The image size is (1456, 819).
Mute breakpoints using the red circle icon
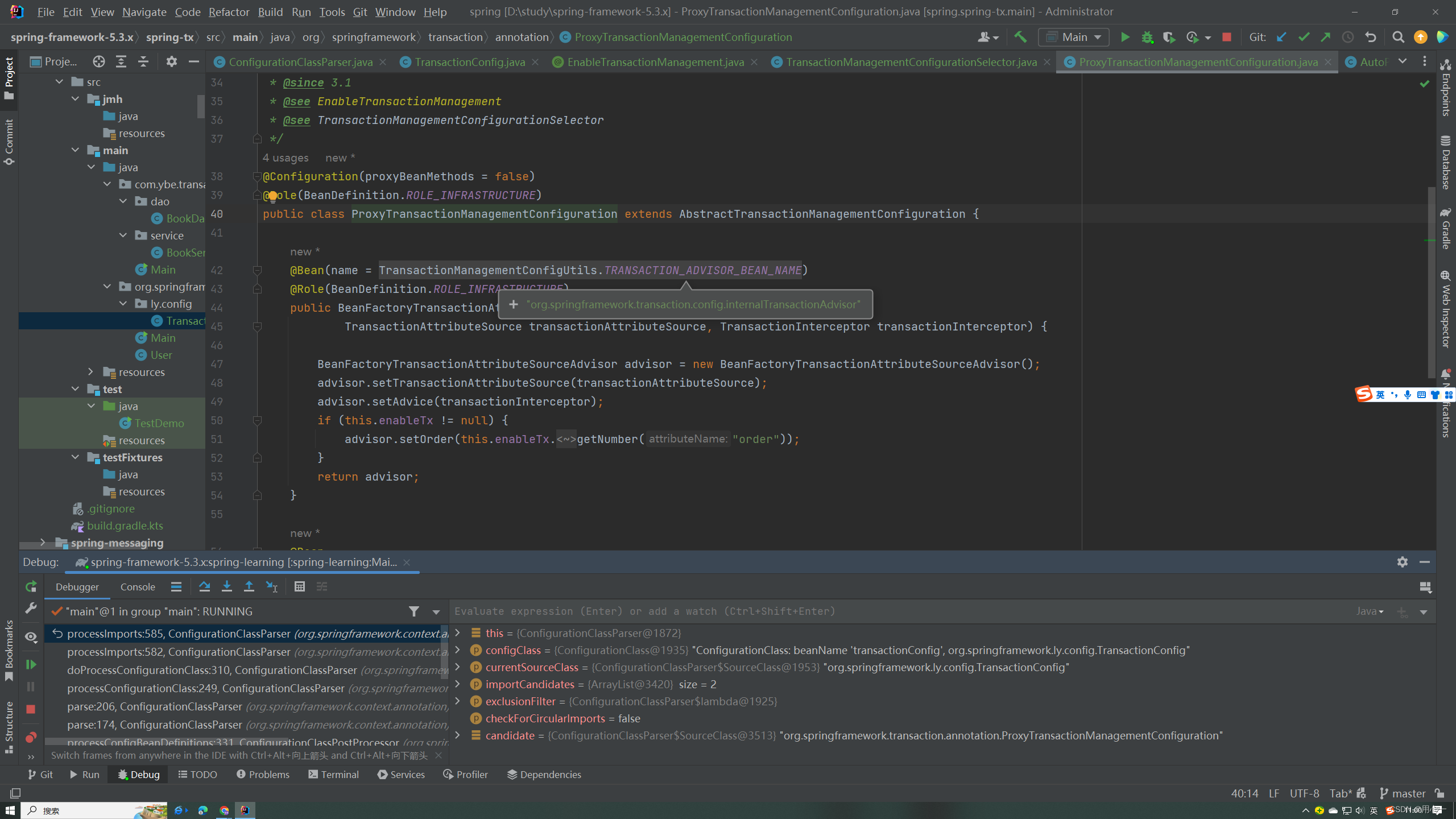coord(31,737)
